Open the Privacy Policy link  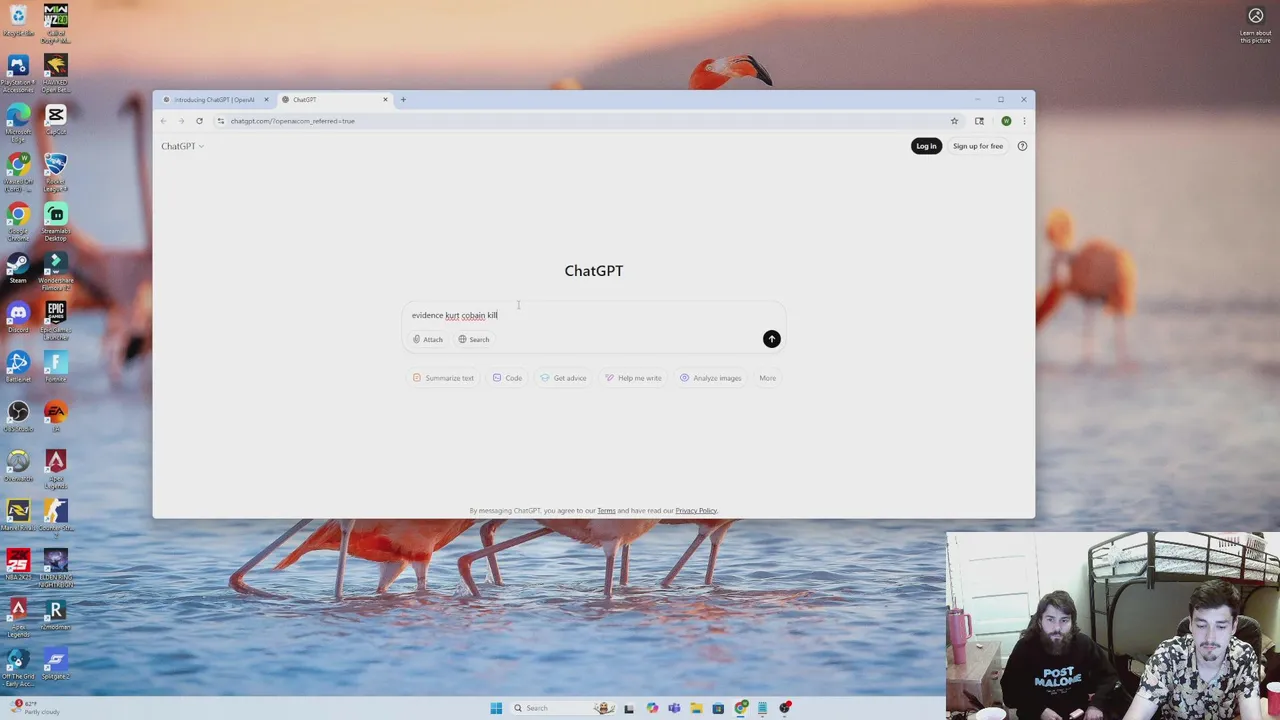tap(696, 511)
